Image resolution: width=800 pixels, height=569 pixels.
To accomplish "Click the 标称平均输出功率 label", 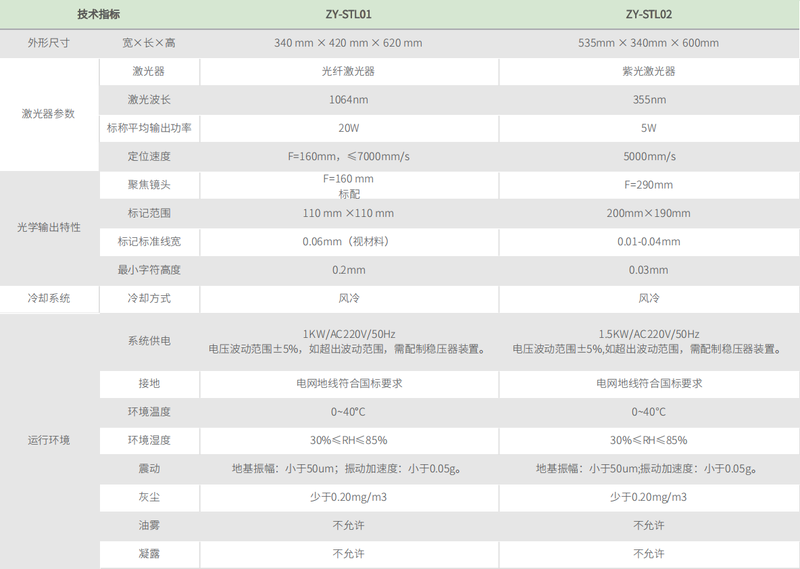I will (x=149, y=128).
